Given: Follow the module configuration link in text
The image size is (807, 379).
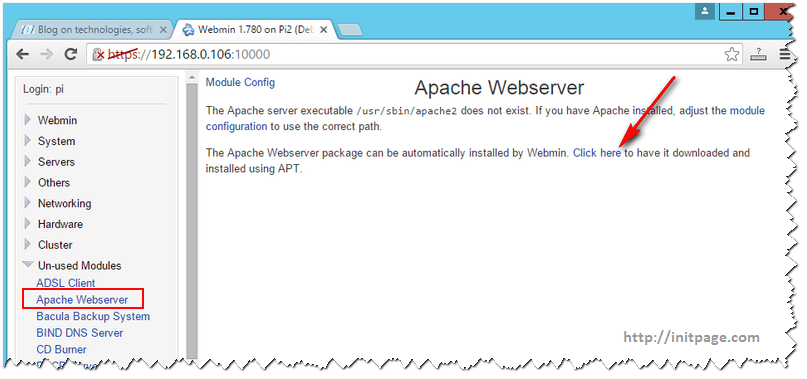Looking at the screenshot, I should click(747, 110).
